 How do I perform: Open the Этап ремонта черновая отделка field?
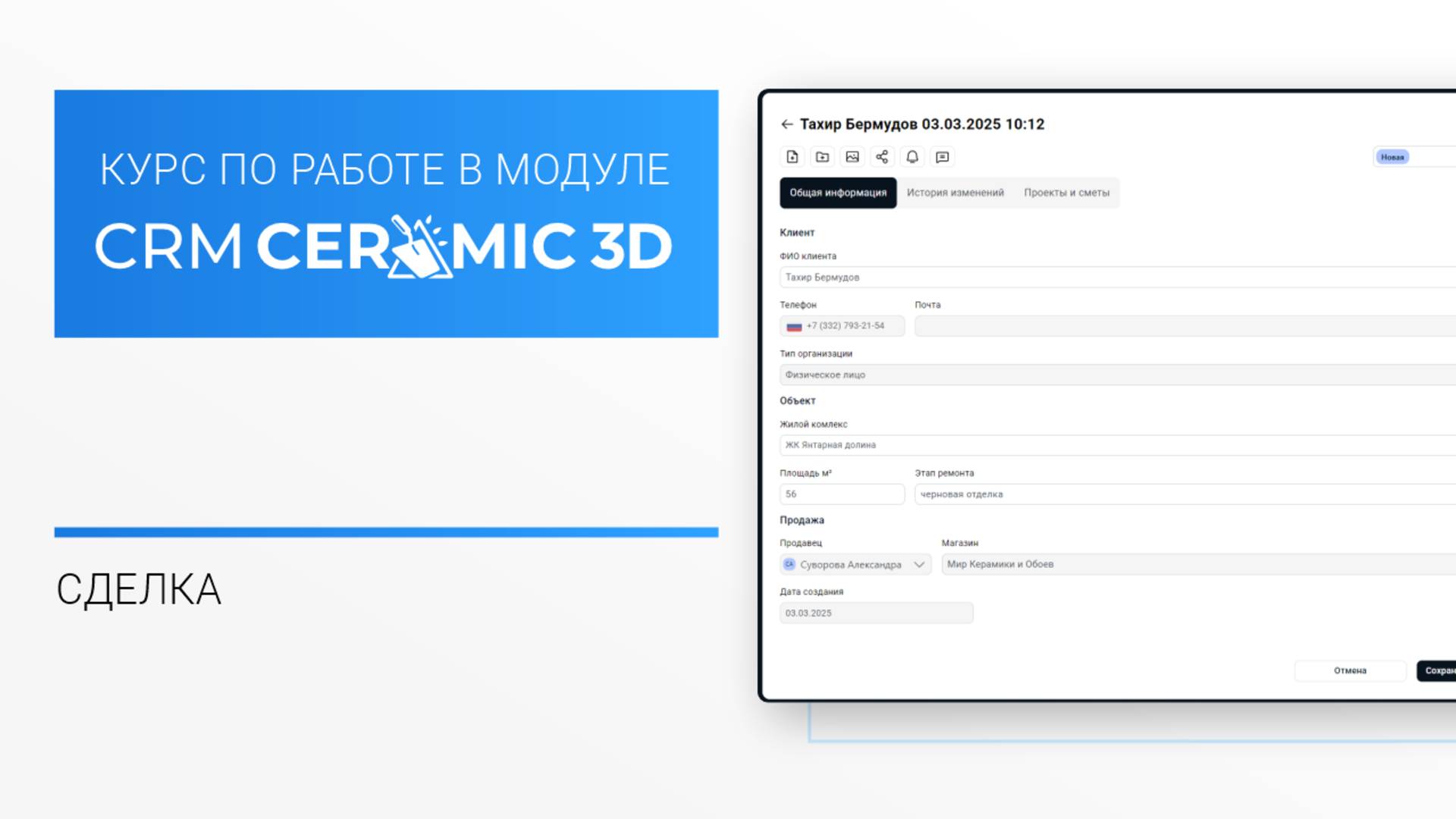[x=1185, y=494]
